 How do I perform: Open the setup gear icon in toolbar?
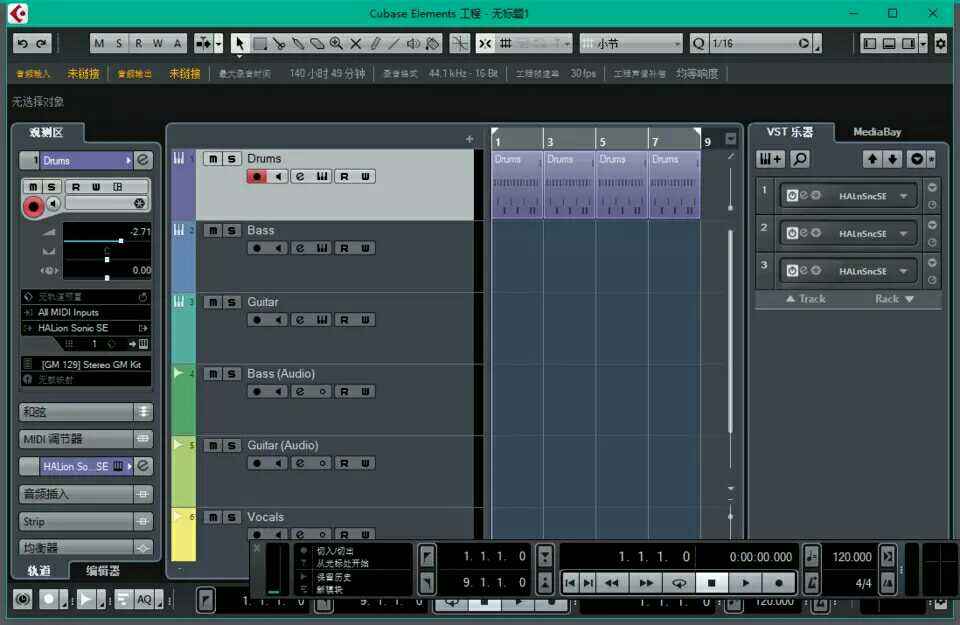(940, 43)
